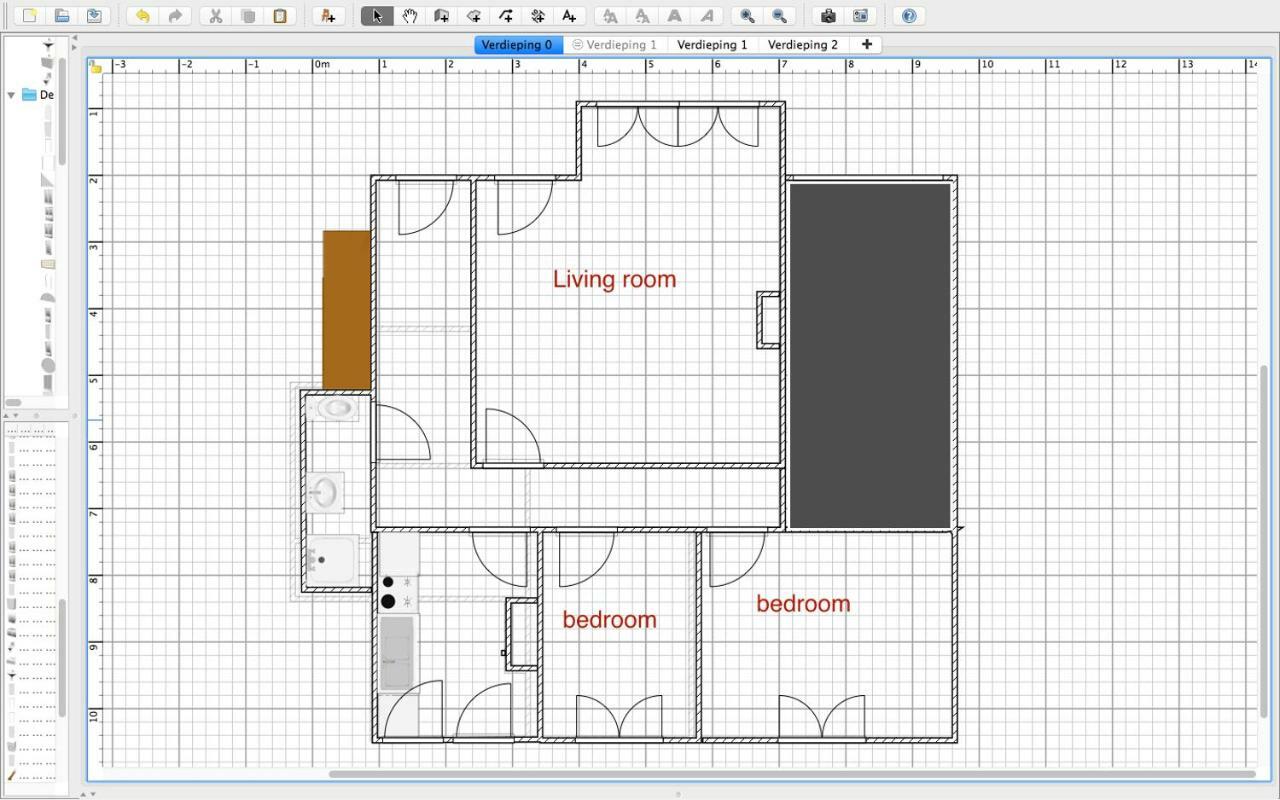The image size is (1280, 800).
Task: Choose the Create rooms tool
Action: click(x=473, y=16)
